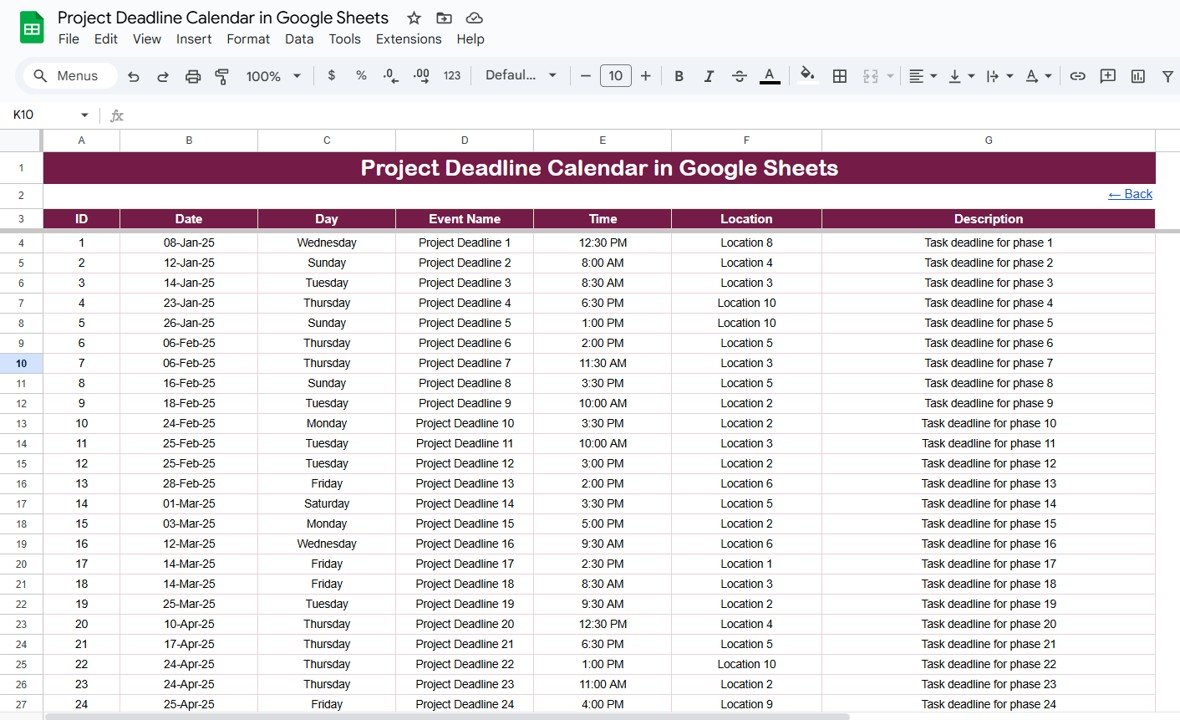Open the Google Sheets home logo
The height and width of the screenshot is (720, 1180).
32,28
